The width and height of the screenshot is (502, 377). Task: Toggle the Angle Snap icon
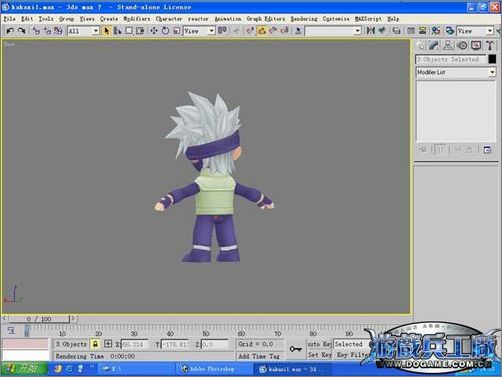[x=262, y=31]
